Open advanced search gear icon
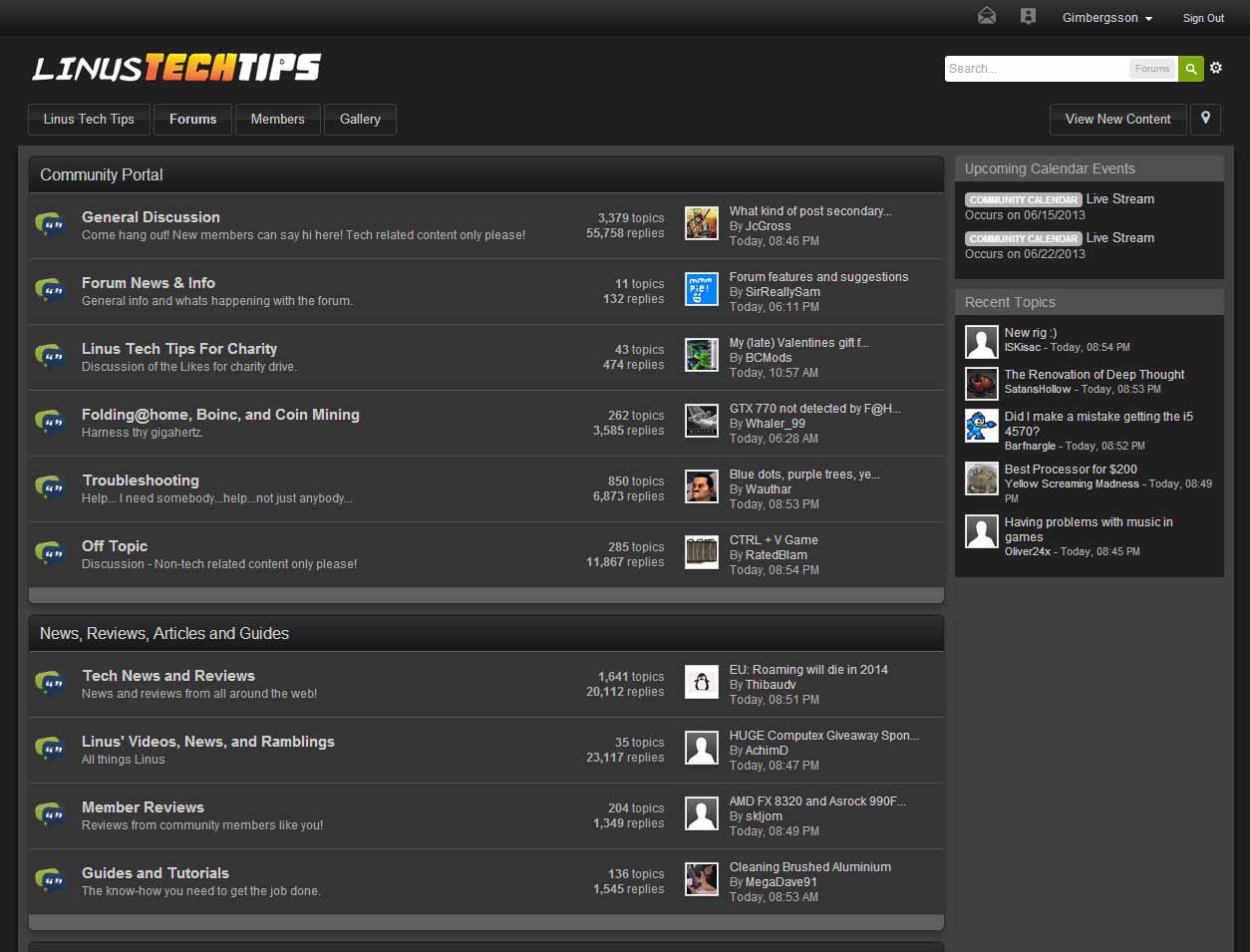 tap(1216, 69)
